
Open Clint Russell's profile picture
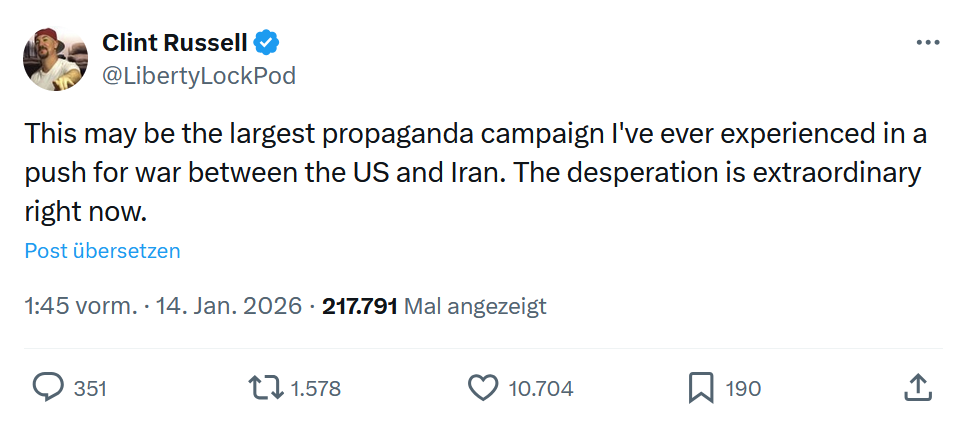point(56,58)
